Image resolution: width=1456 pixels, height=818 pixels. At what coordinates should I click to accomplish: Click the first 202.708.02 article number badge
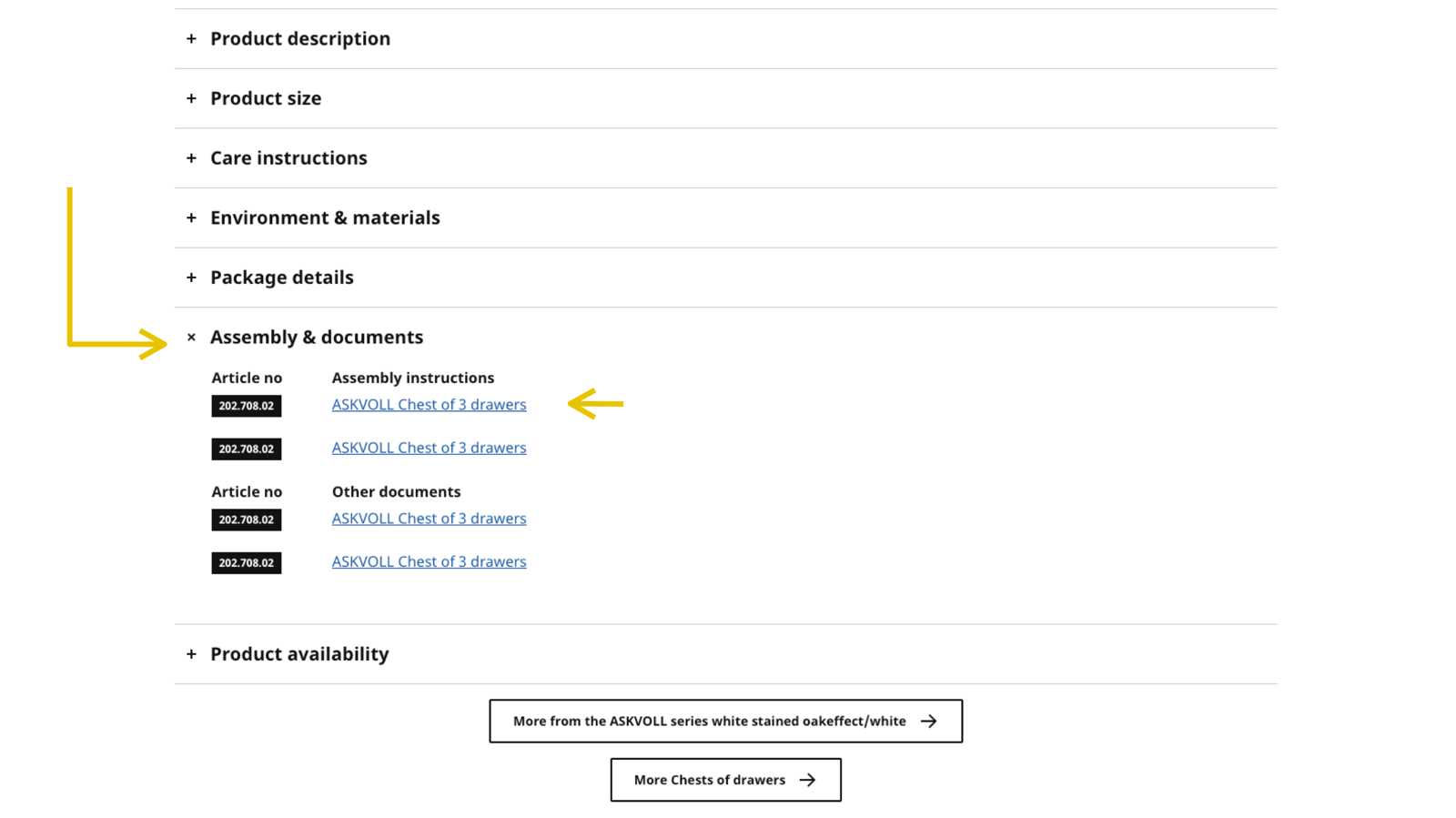click(x=247, y=406)
